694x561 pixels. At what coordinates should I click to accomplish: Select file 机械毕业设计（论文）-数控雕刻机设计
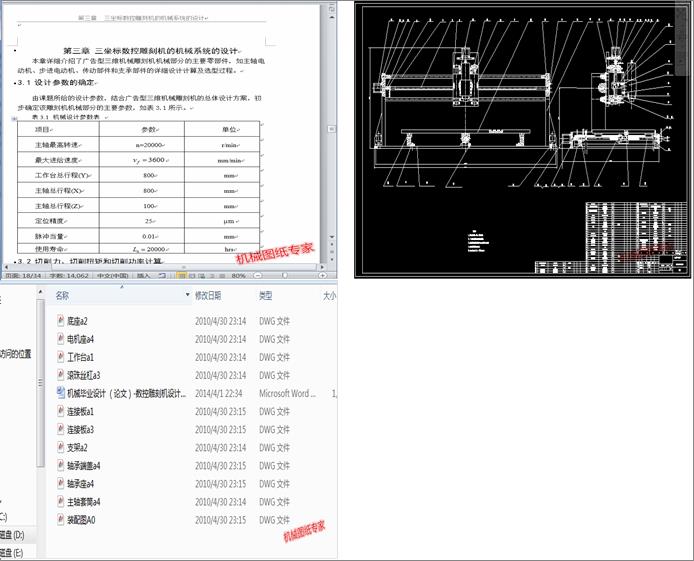pyautogui.click(x=127, y=393)
